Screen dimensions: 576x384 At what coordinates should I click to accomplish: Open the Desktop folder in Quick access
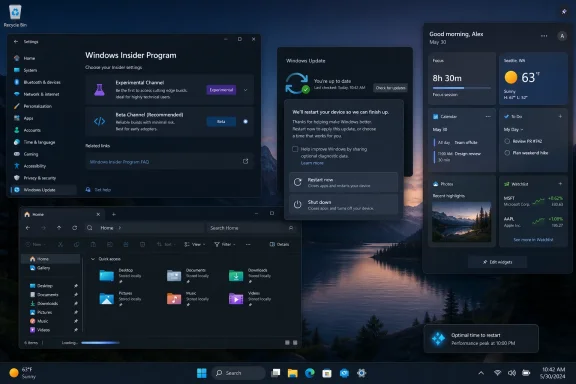(120, 276)
